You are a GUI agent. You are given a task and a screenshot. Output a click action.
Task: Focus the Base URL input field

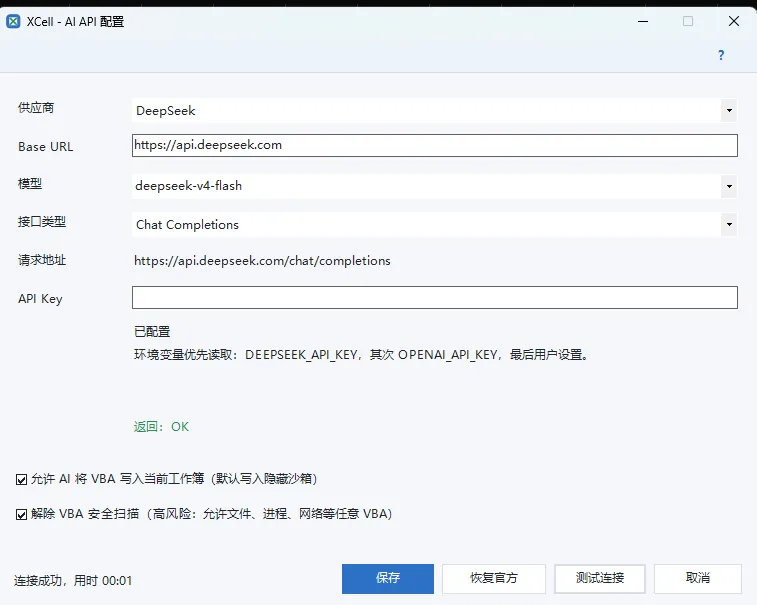point(435,145)
